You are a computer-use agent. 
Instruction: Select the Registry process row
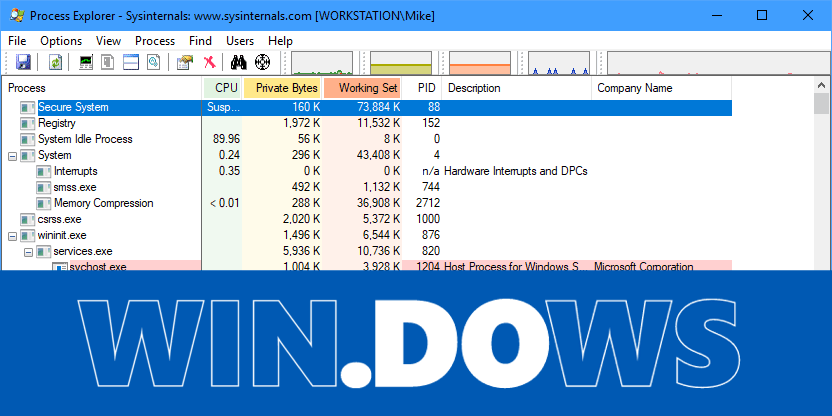(x=368, y=124)
